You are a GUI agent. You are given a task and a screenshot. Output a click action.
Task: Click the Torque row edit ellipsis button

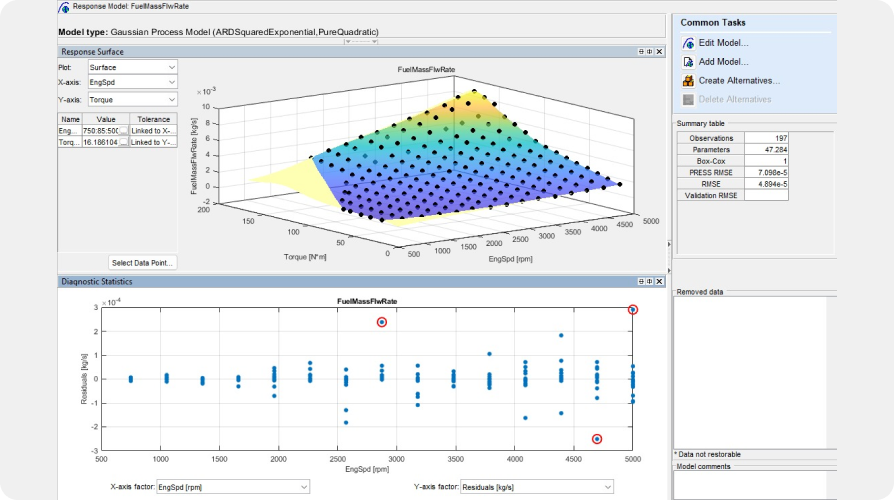123,143
